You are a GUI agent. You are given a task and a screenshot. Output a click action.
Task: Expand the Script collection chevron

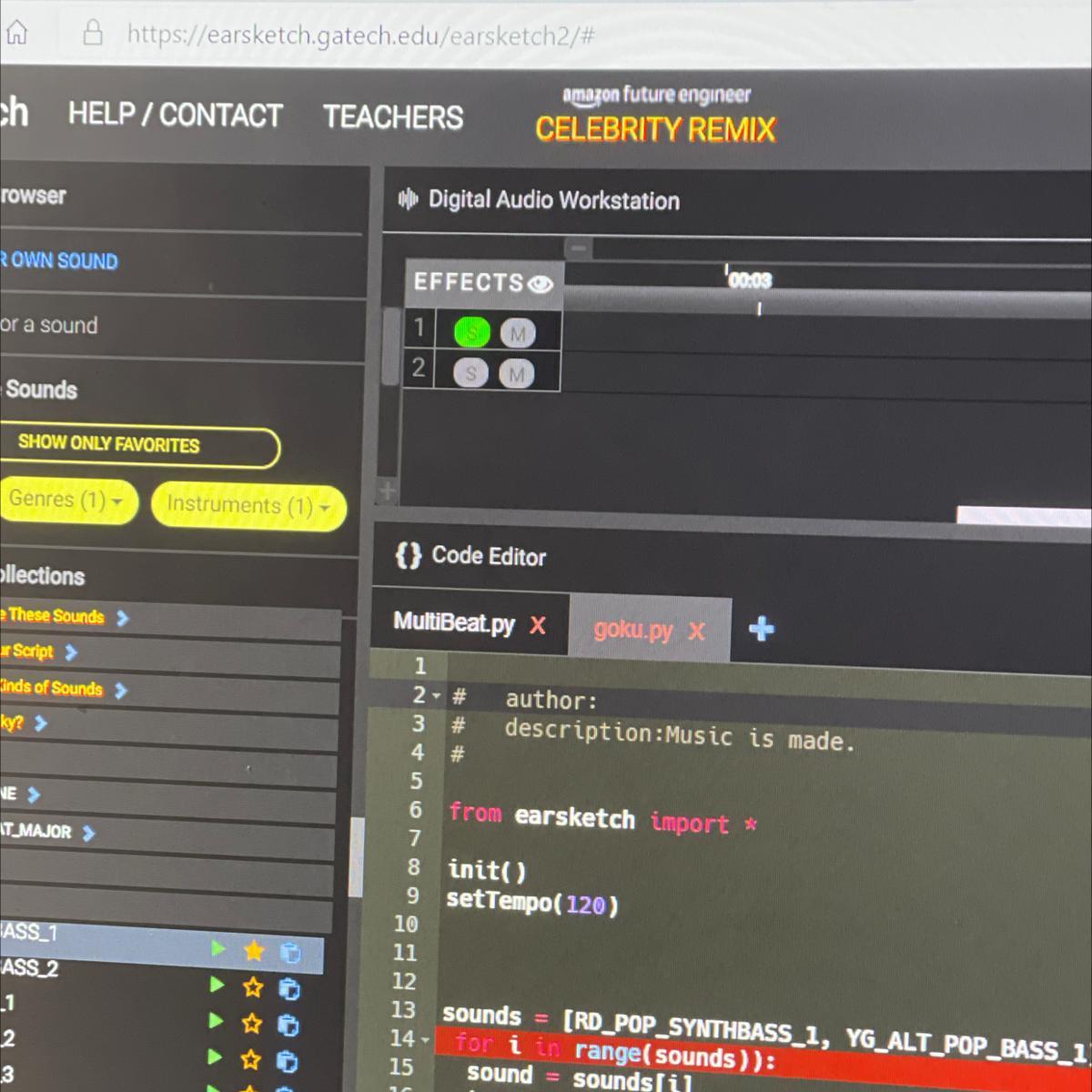pyautogui.click(x=71, y=652)
